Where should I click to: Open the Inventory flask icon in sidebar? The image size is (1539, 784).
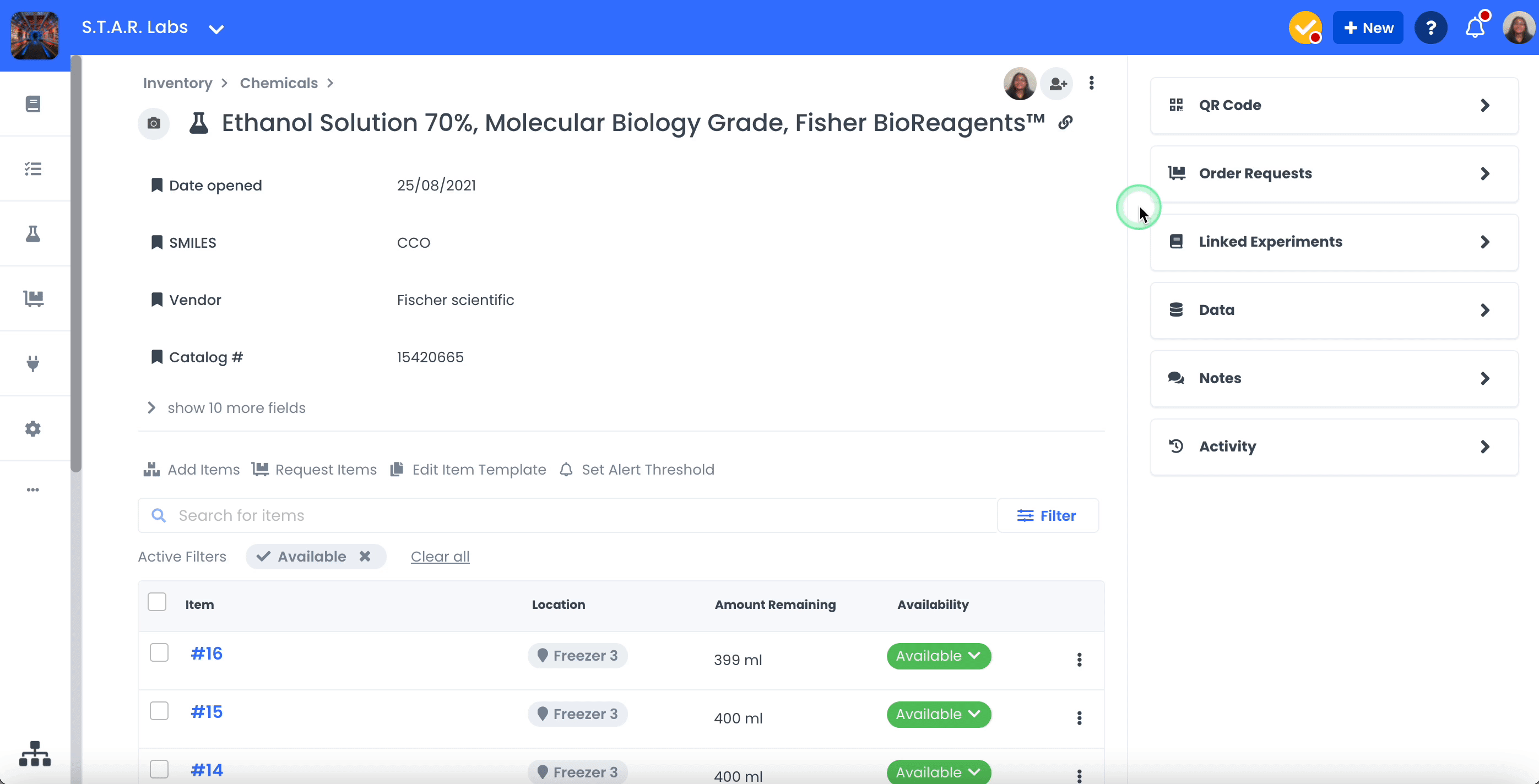(x=33, y=234)
